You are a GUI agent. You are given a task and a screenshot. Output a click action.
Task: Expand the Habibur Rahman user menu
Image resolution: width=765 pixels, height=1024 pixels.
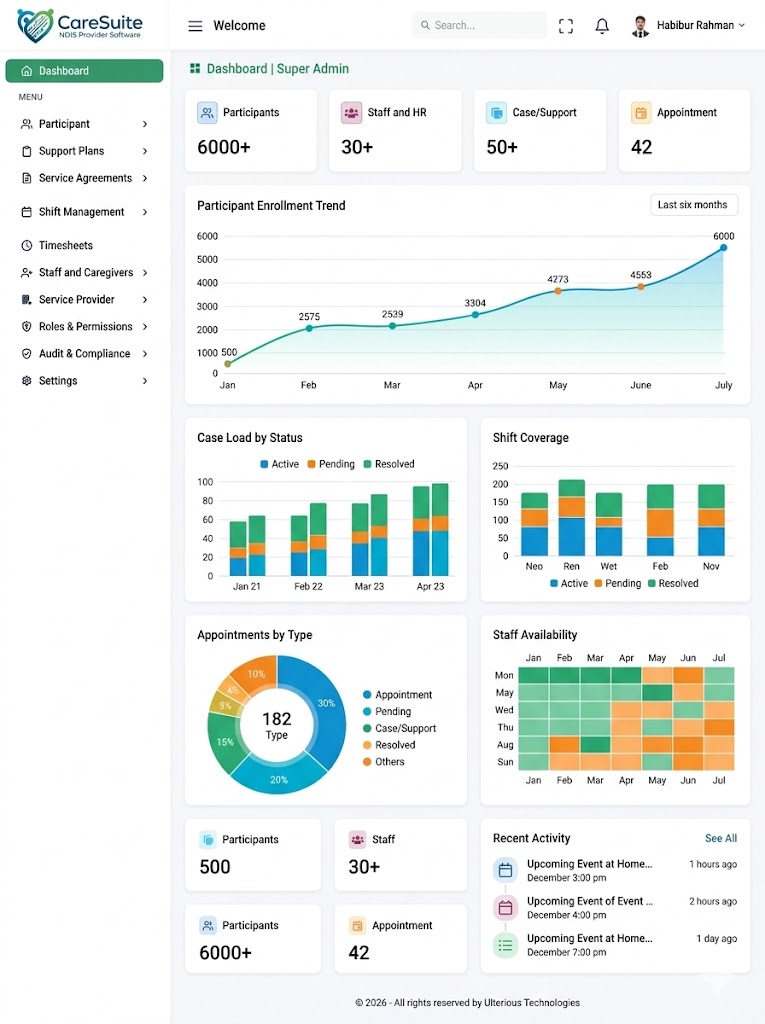coord(689,25)
